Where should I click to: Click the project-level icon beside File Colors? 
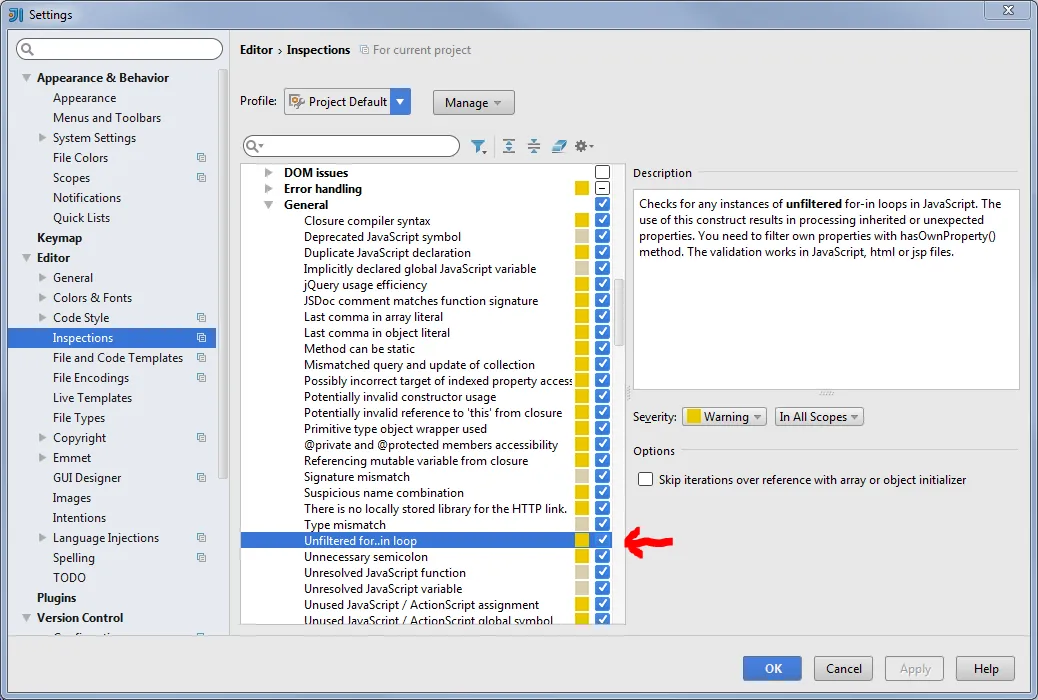(x=201, y=158)
